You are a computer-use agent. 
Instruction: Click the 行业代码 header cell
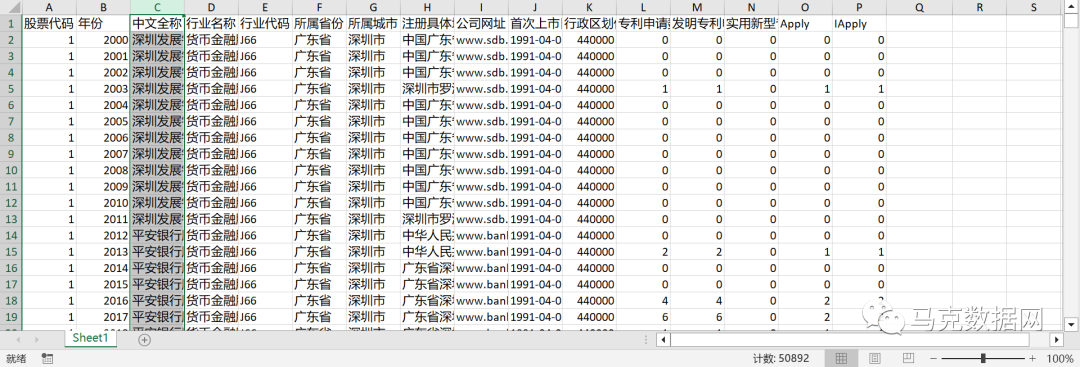click(x=265, y=23)
